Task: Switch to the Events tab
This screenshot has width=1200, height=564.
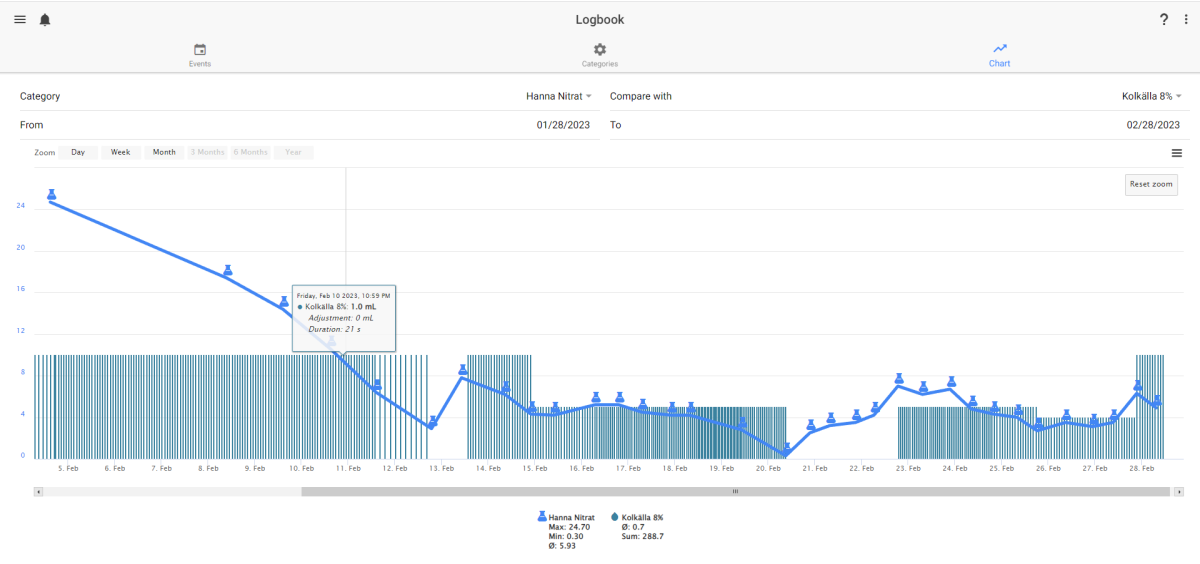Action: pyautogui.click(x=200, y=55)
